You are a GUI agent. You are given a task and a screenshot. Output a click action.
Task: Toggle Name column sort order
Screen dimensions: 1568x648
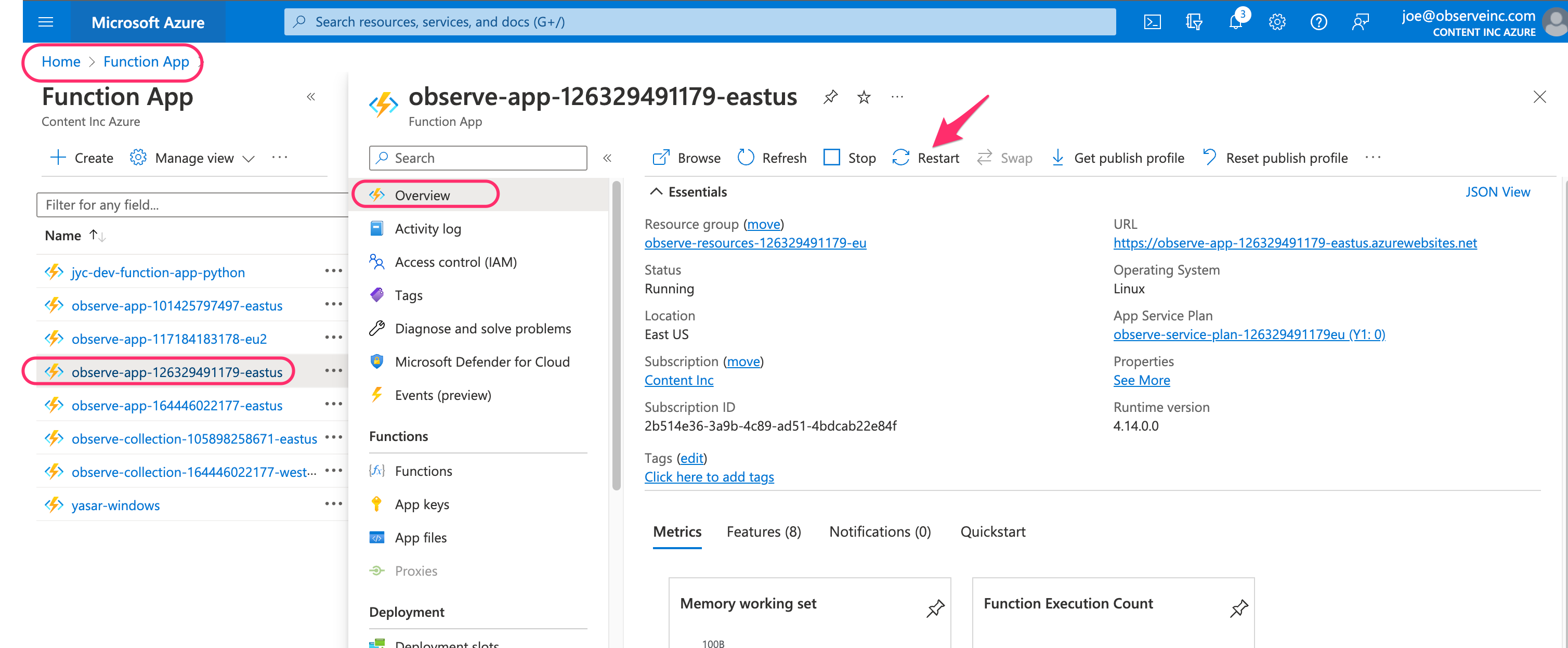click(x=97, y=235)
